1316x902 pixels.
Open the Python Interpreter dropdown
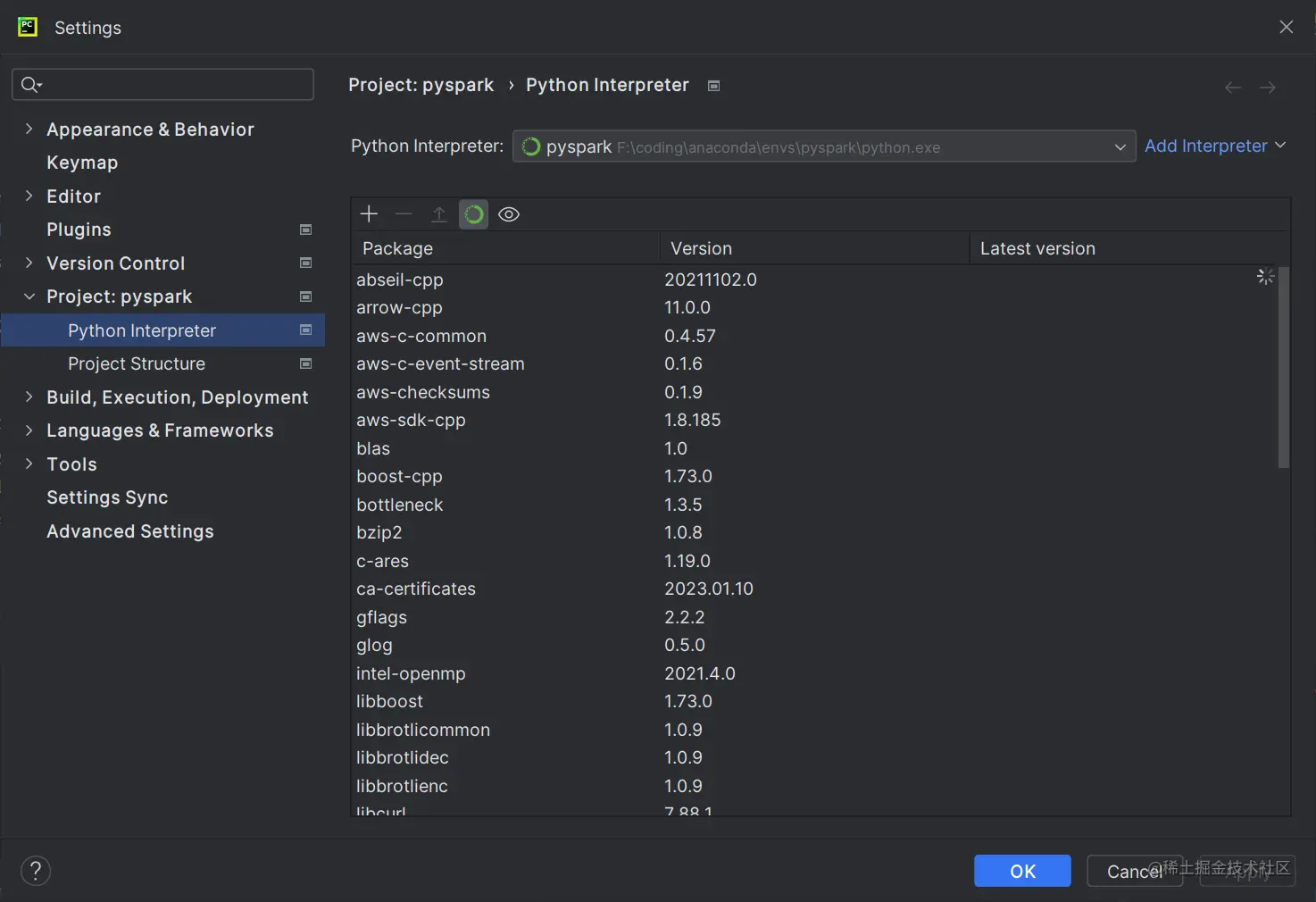pos(823,146)
